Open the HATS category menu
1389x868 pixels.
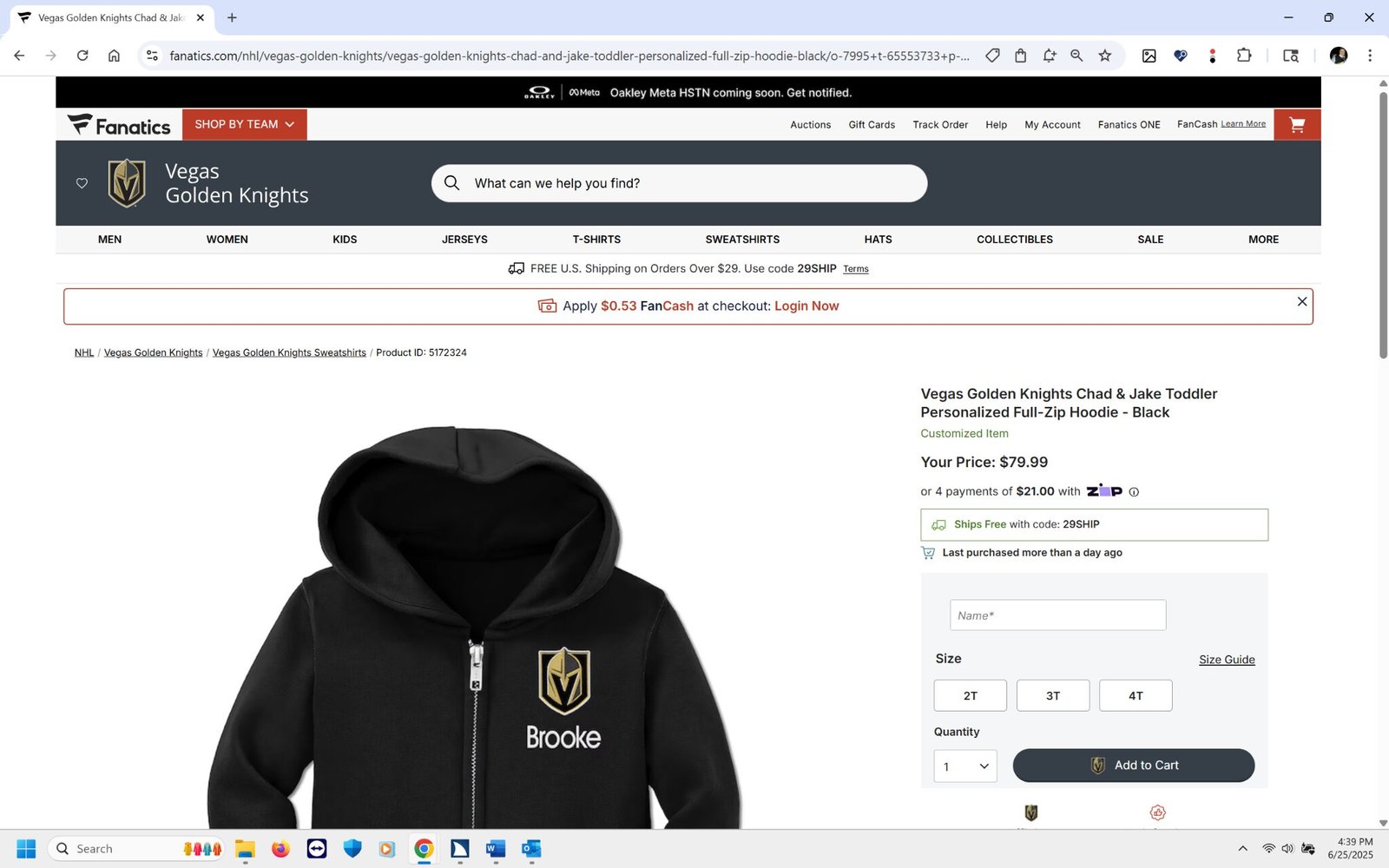coord(878,240)
